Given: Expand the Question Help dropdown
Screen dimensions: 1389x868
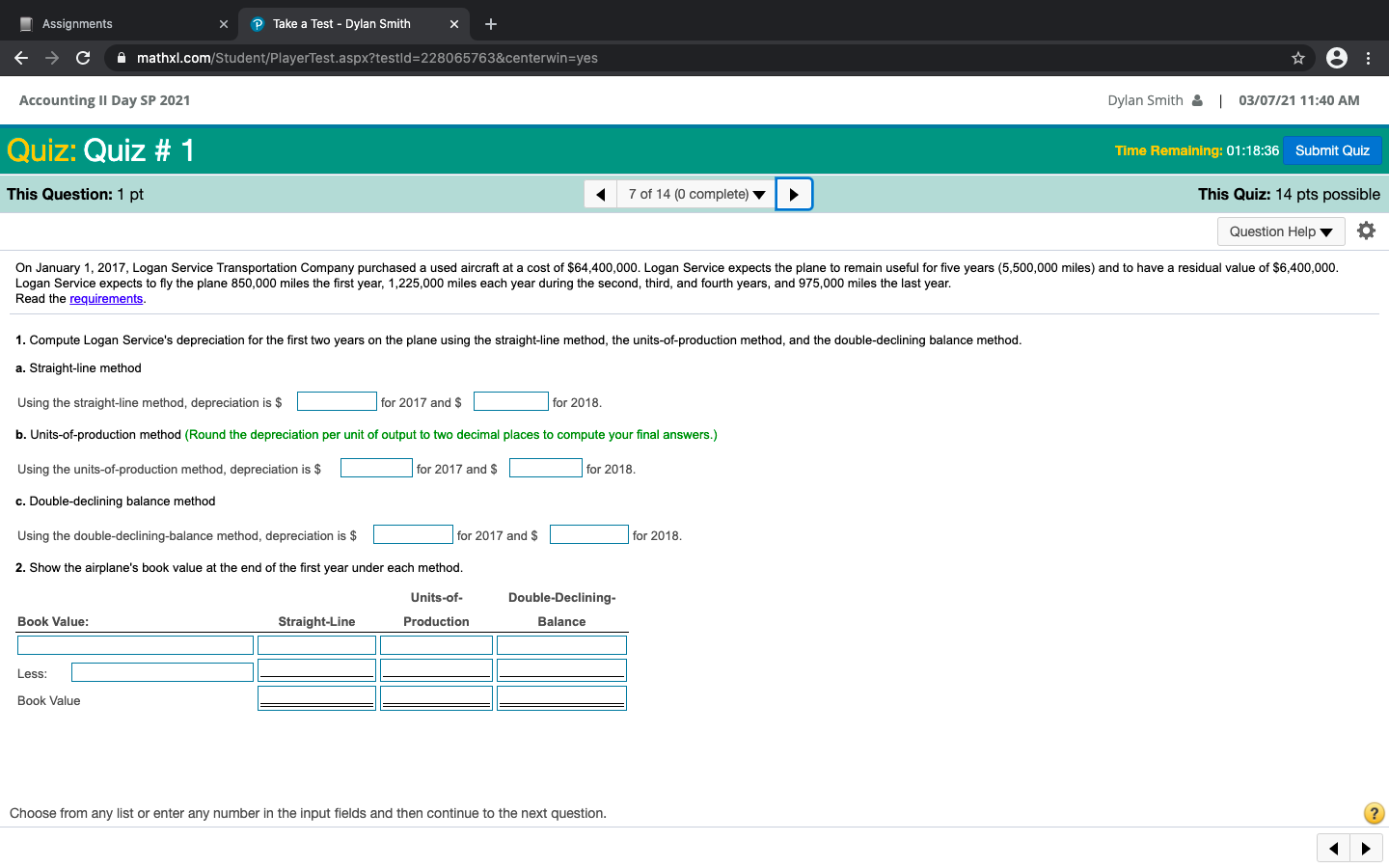Looking at the screenshot, I should (1280, 231).
